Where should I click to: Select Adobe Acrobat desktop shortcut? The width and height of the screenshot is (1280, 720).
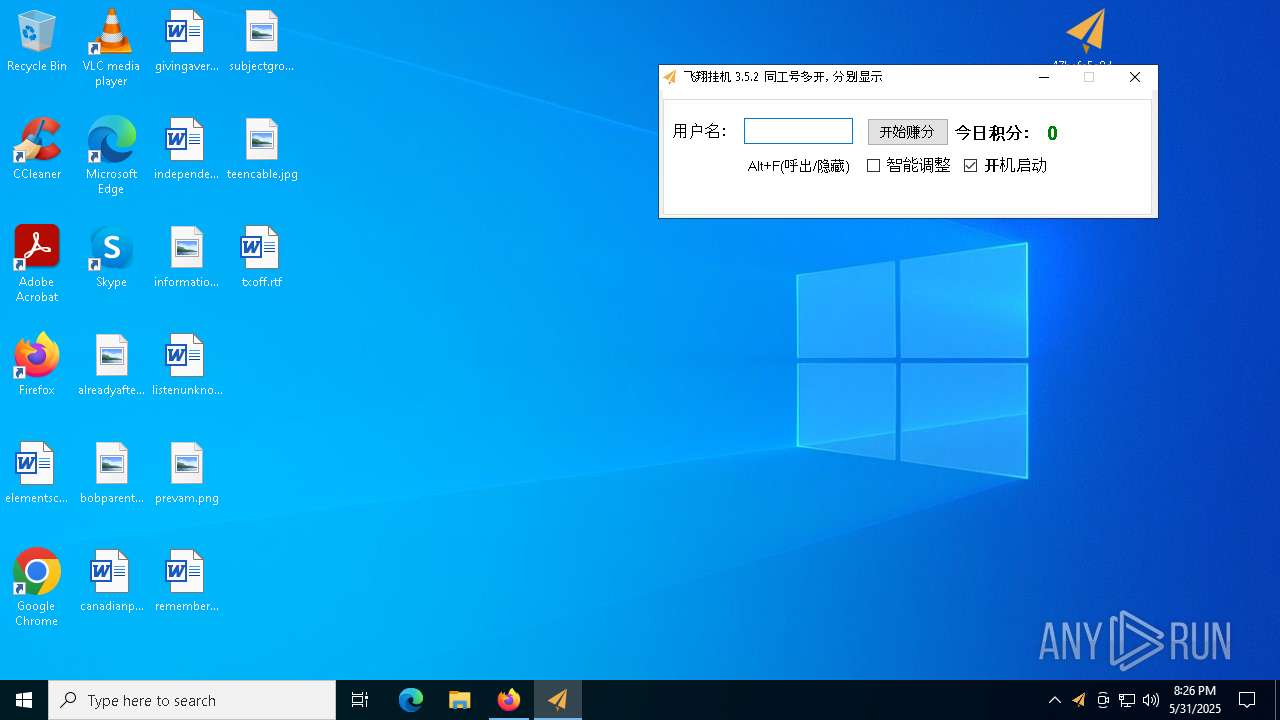[x=37, y=264]
